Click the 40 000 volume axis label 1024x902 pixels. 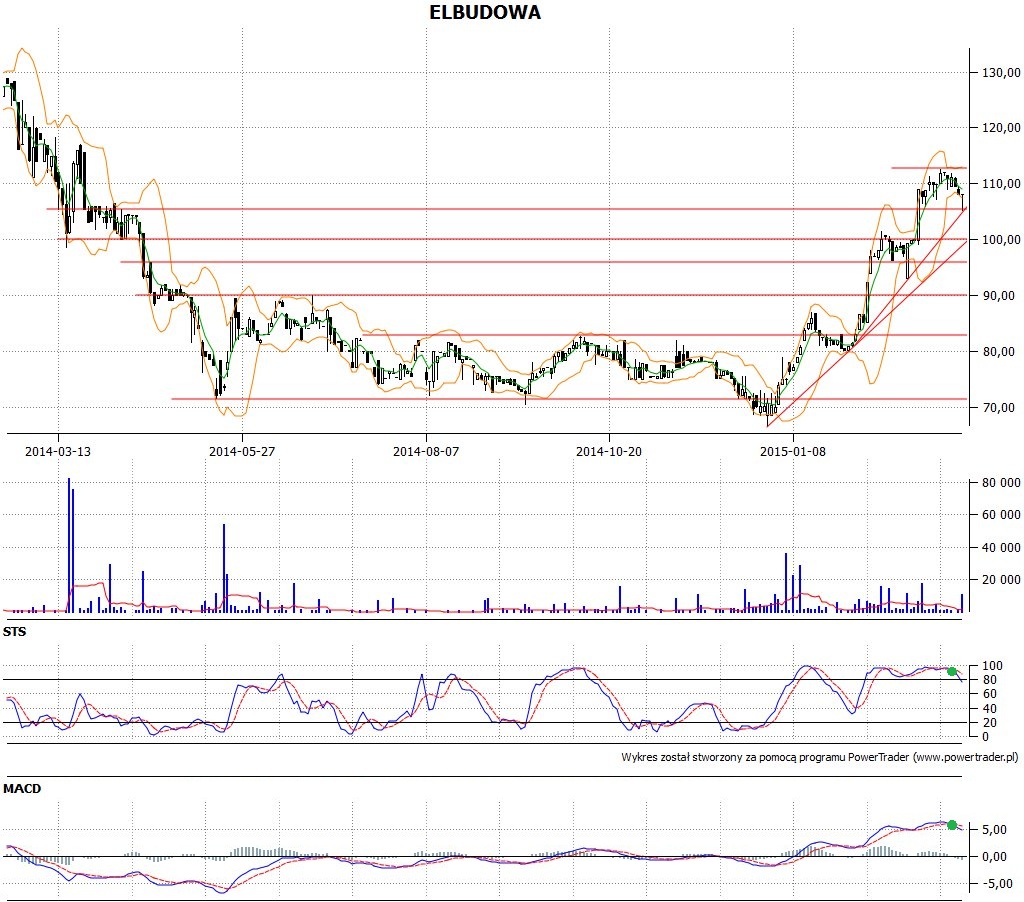point(1001,547)
